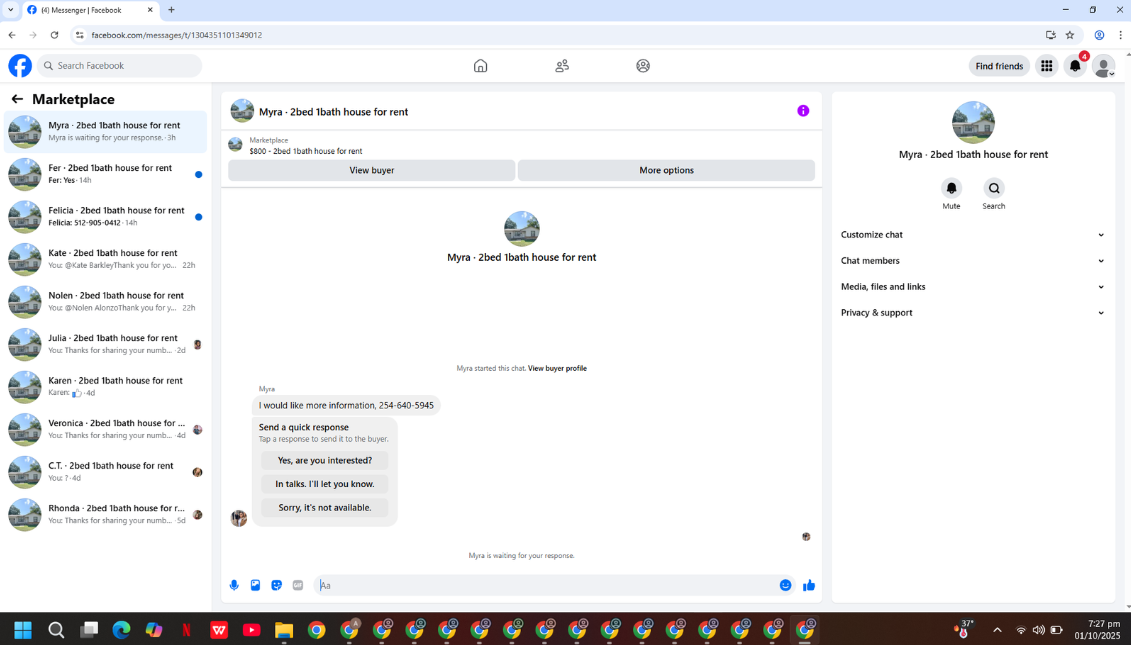
Task: Send a thumbs-up like
Action: (x=809, y=585)
